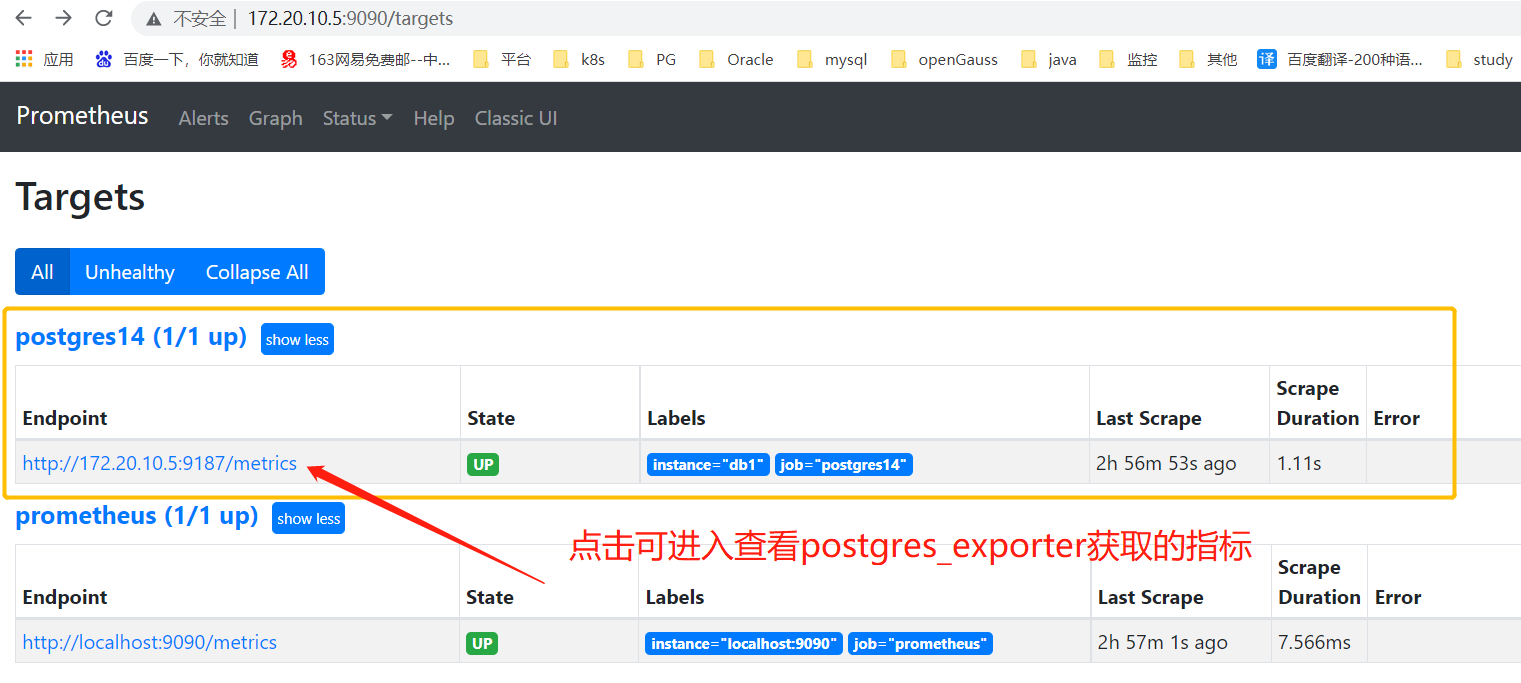1521x683 pixels.
Task: Open the k8s bookmark folder
Action: 579,59
